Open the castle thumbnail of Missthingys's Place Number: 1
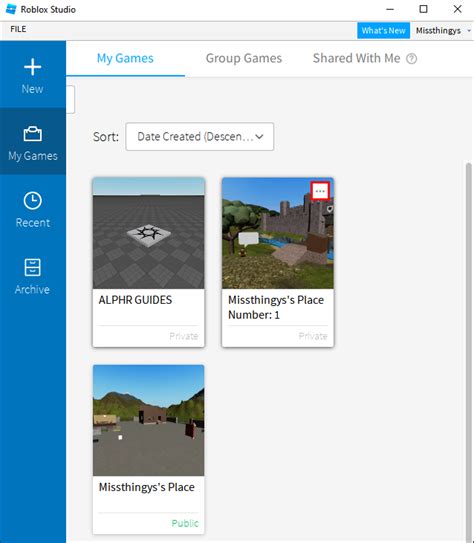This screenshot has width=474, height=543. (278, 233)
